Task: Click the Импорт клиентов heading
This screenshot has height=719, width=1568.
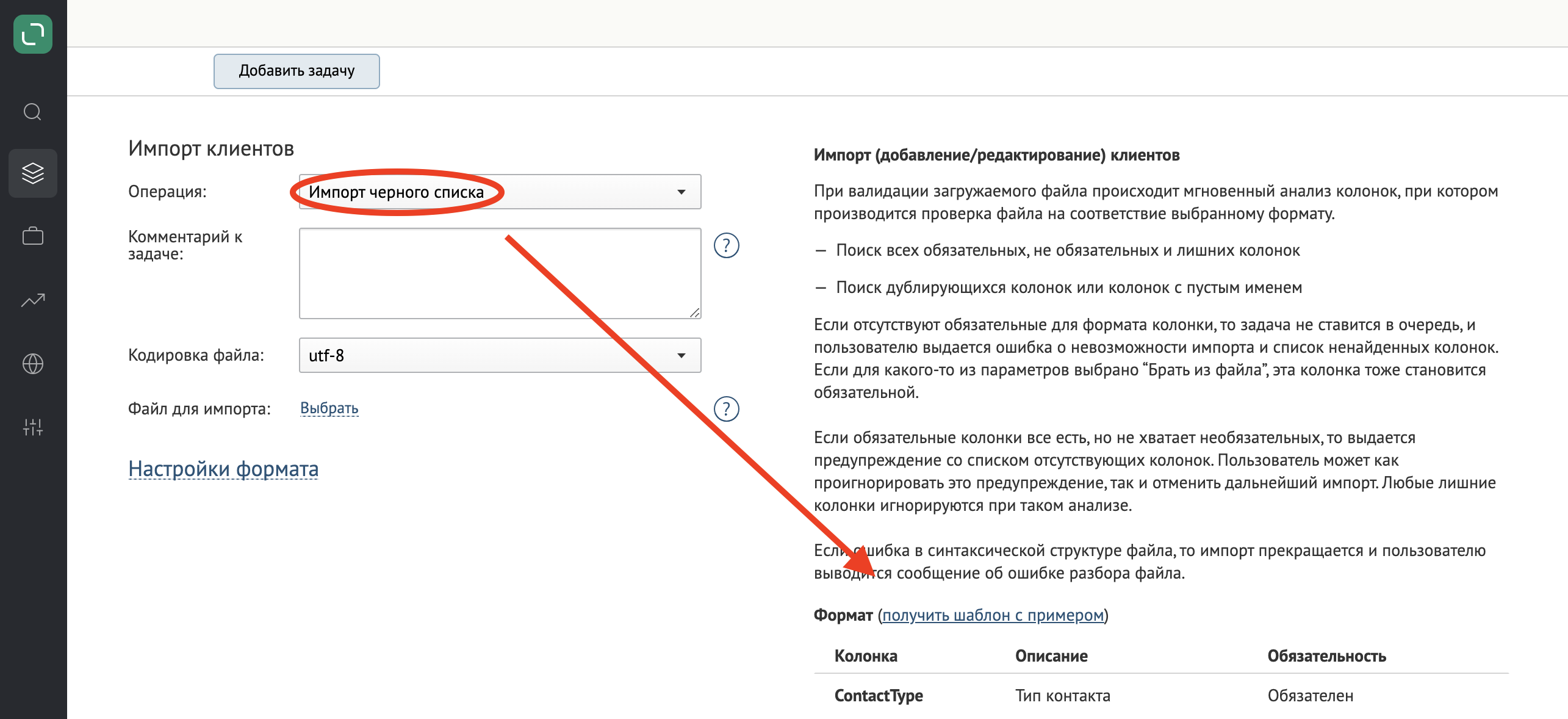Action: 211,148
